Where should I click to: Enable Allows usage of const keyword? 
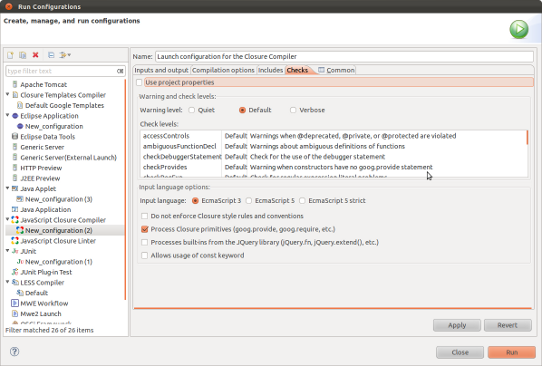[x=144, y=255]
